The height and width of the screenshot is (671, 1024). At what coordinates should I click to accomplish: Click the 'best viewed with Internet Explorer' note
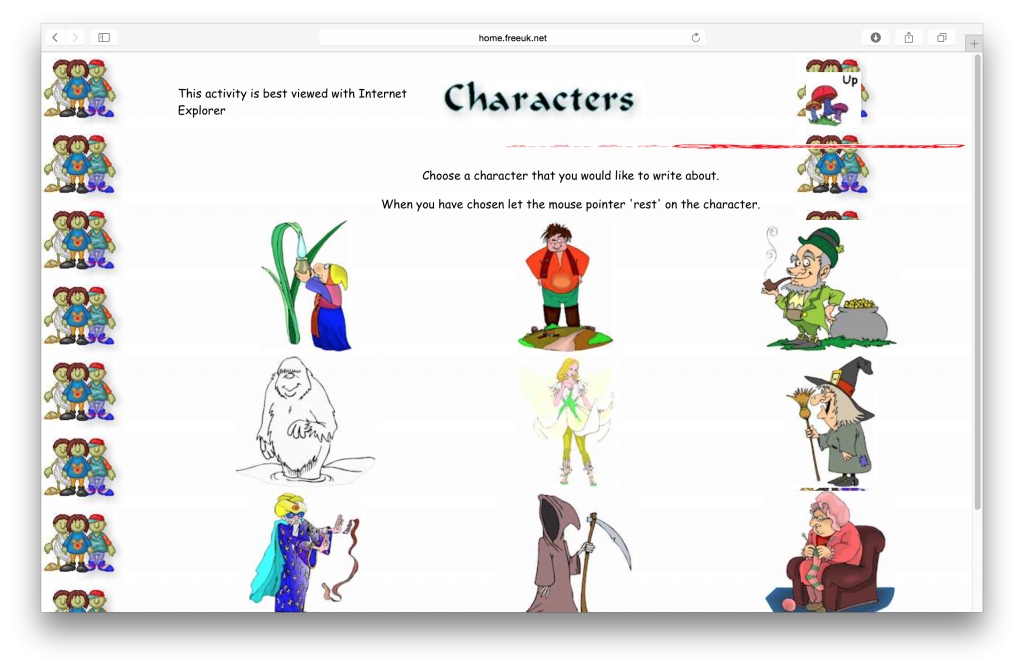(x=292, y=102)
